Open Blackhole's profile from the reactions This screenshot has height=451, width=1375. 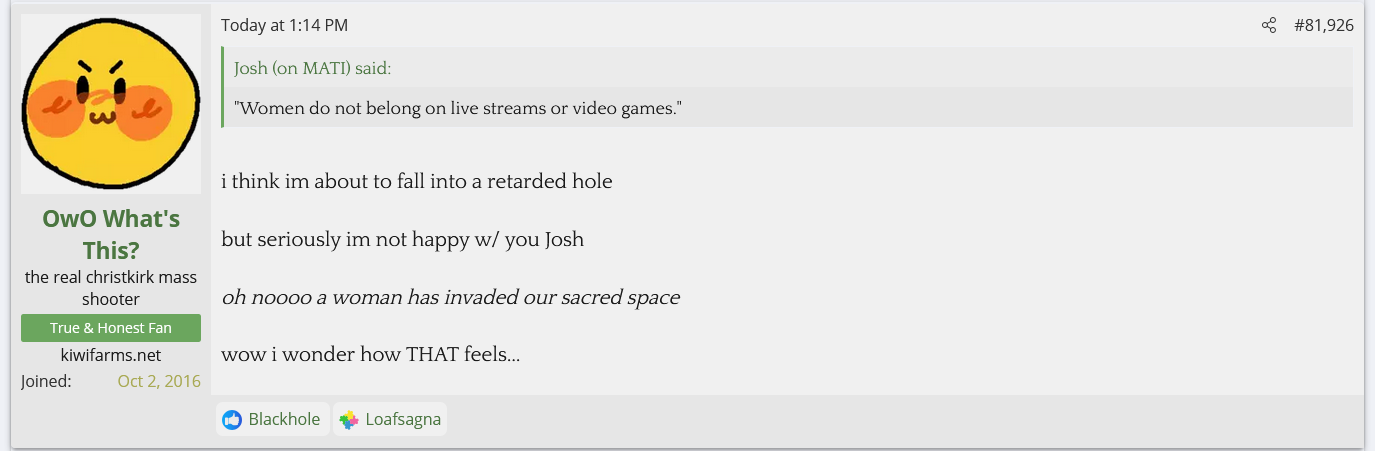284,420
